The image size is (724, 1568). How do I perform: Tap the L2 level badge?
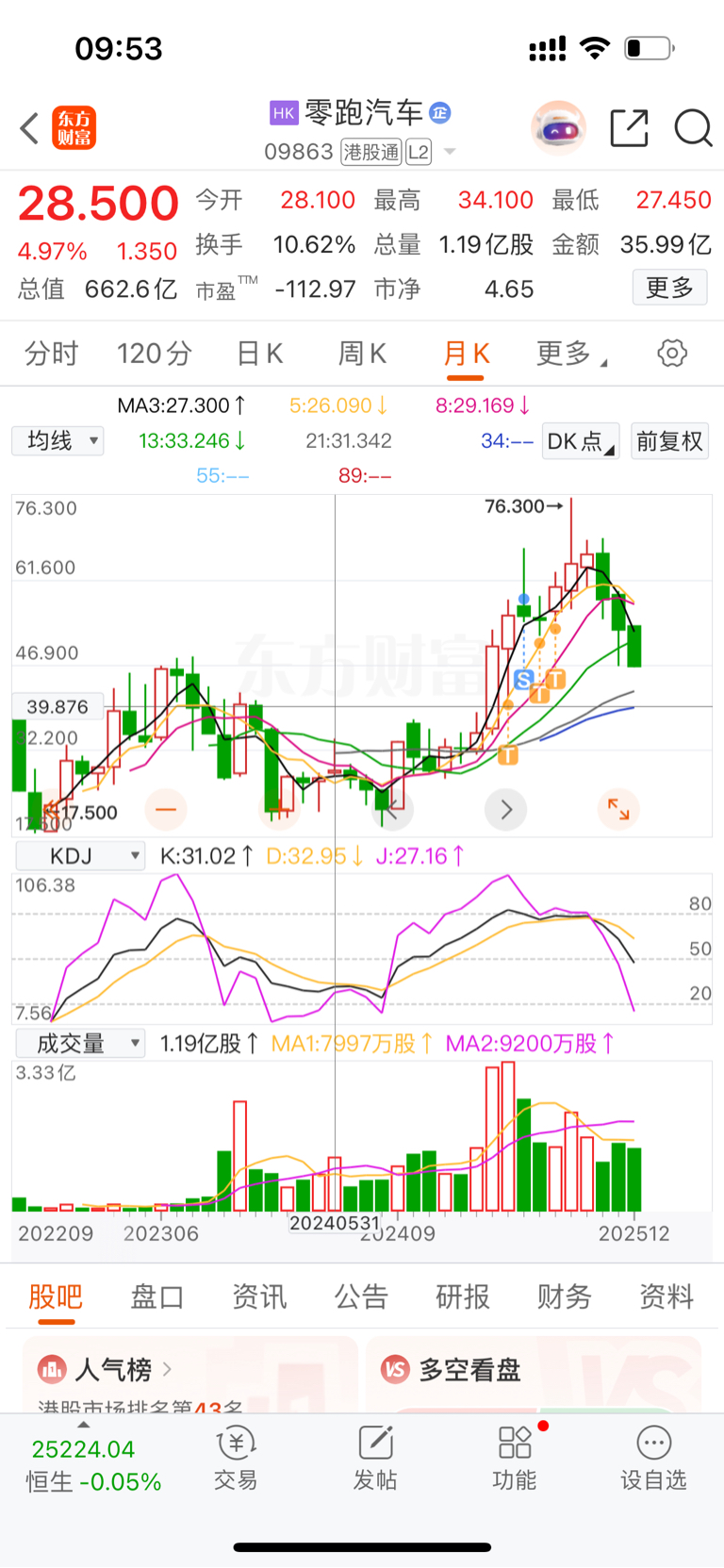point(419,152)
